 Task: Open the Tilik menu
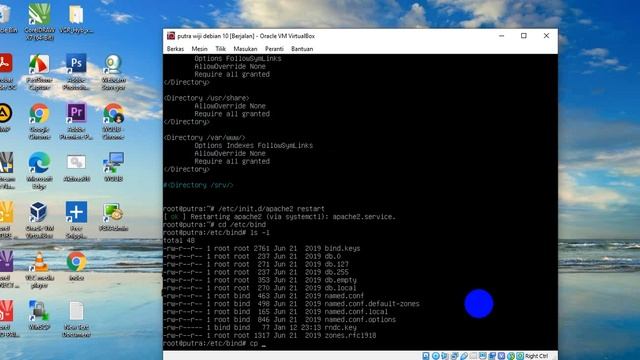(x=220, y=49)
